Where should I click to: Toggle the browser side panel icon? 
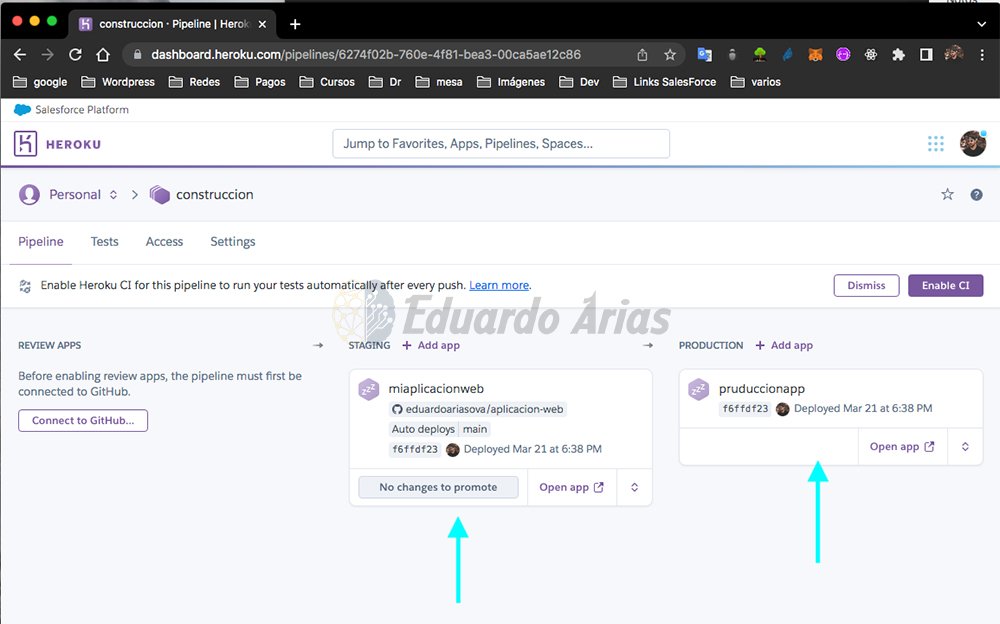coord(926,55)
